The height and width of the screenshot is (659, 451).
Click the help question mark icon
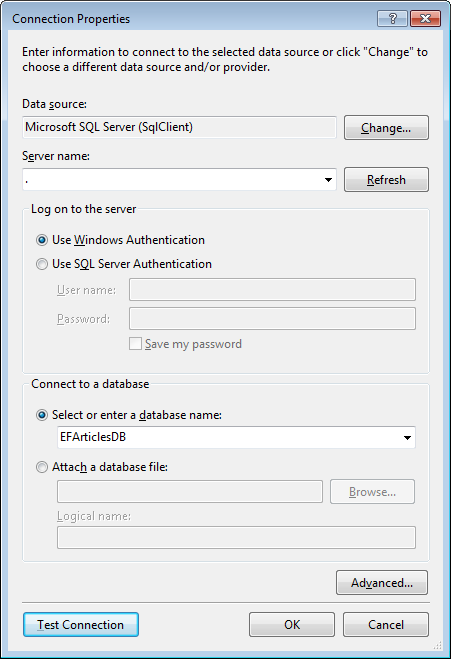[393, 18]
